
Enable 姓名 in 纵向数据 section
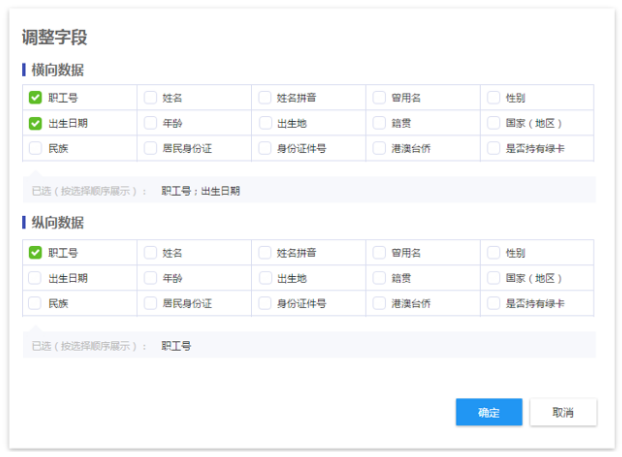[150, 253]
